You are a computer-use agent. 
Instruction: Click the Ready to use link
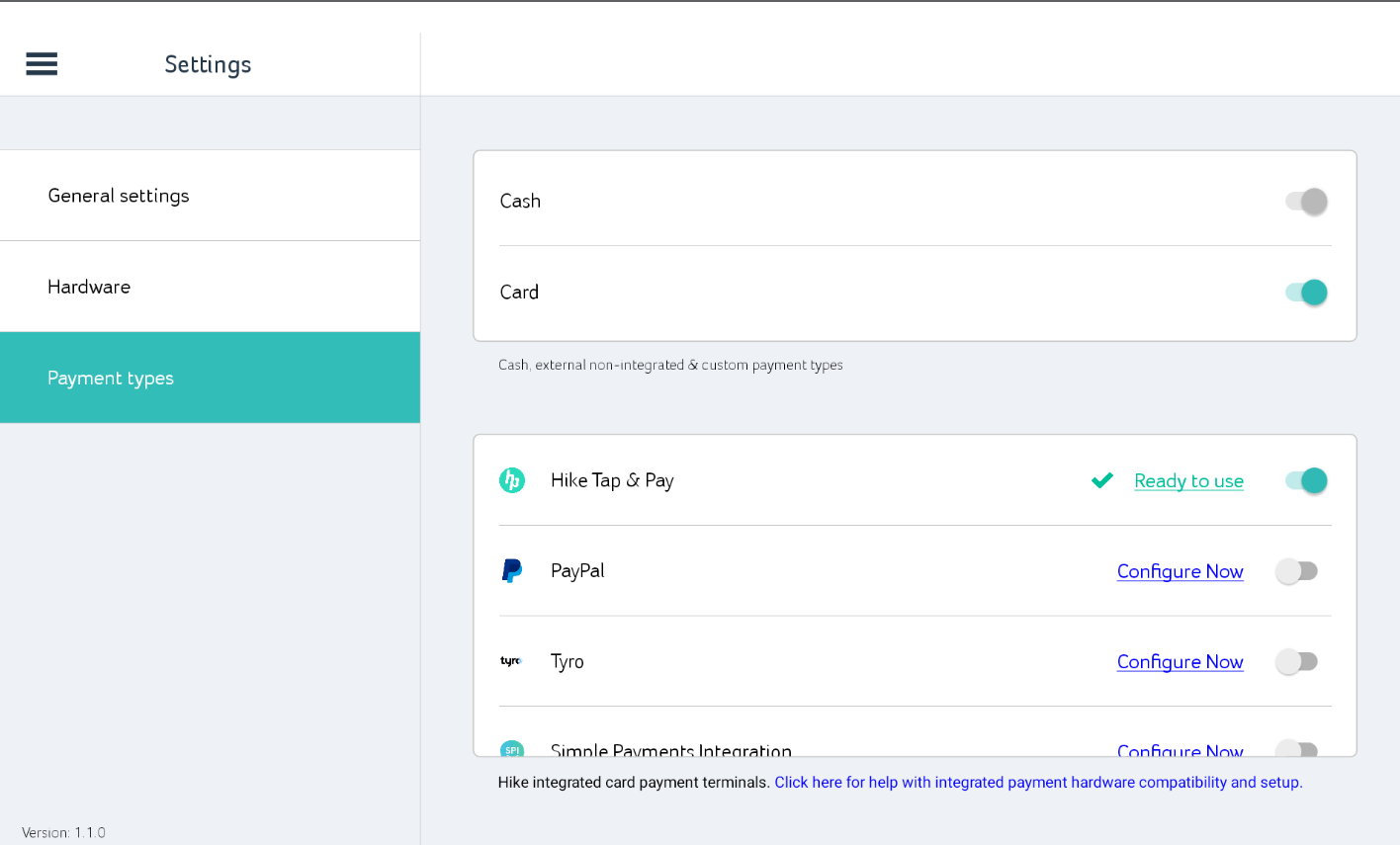1188,481
